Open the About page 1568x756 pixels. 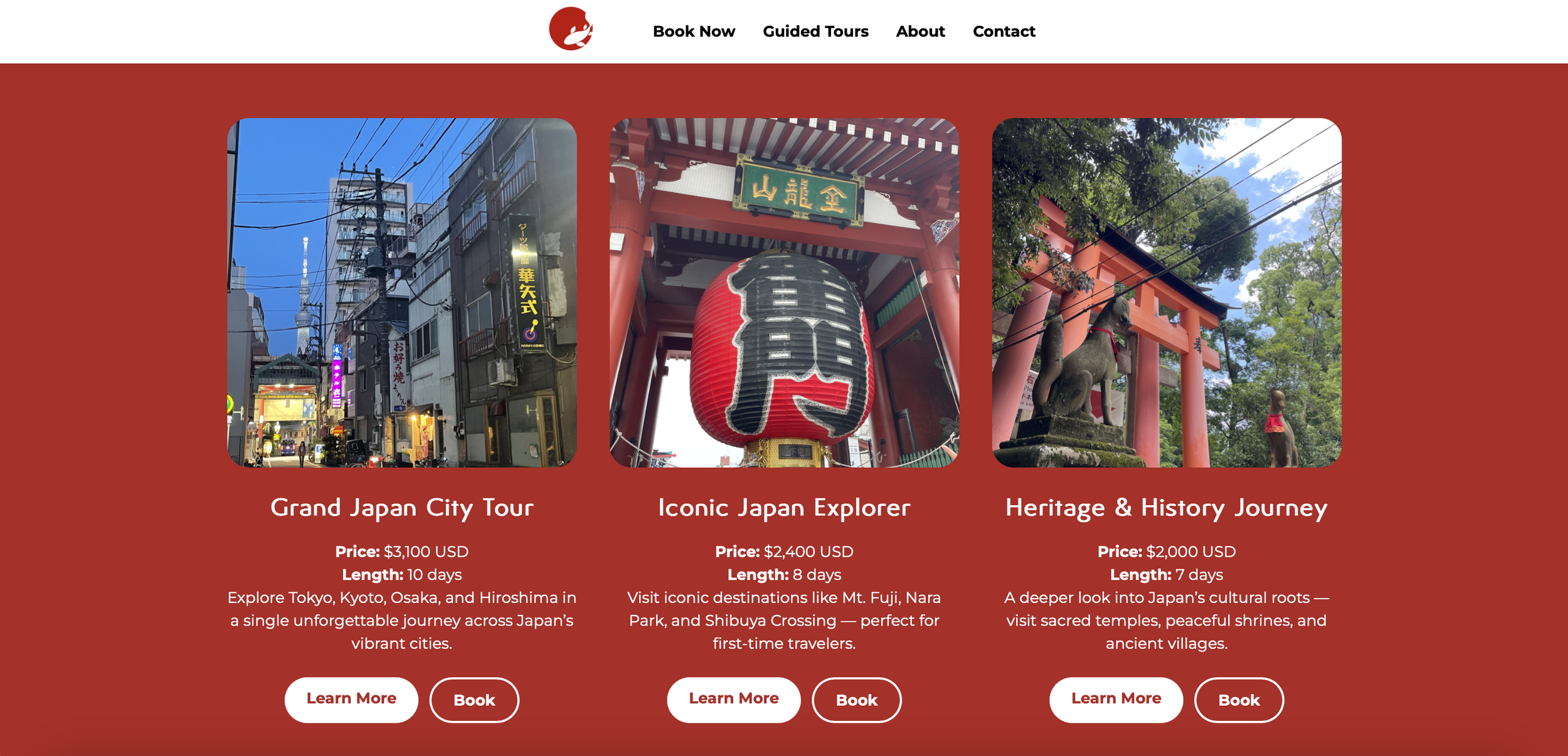point(920,31)
